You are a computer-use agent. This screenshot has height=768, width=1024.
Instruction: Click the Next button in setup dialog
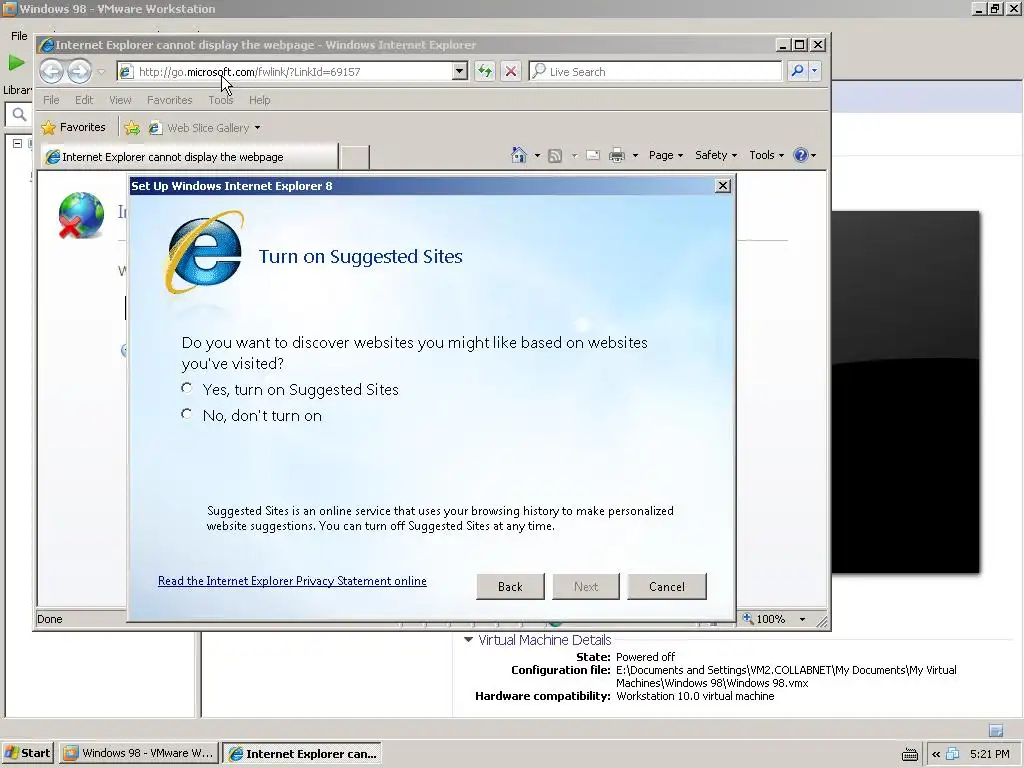click(x=586, y=586)
